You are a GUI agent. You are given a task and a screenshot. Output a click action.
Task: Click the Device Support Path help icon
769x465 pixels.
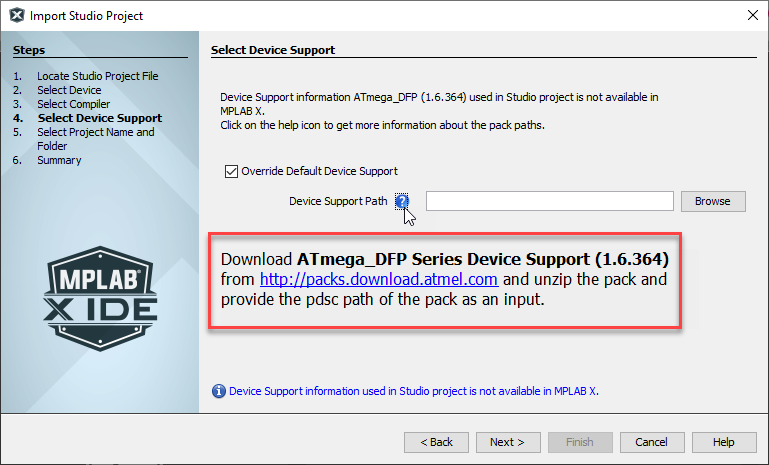(402, 201)
